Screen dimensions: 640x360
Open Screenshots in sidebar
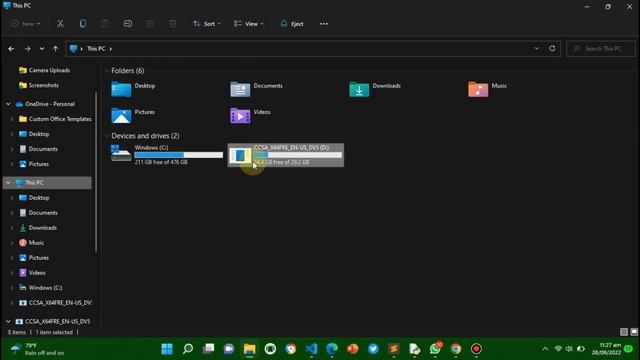[39, 85]
